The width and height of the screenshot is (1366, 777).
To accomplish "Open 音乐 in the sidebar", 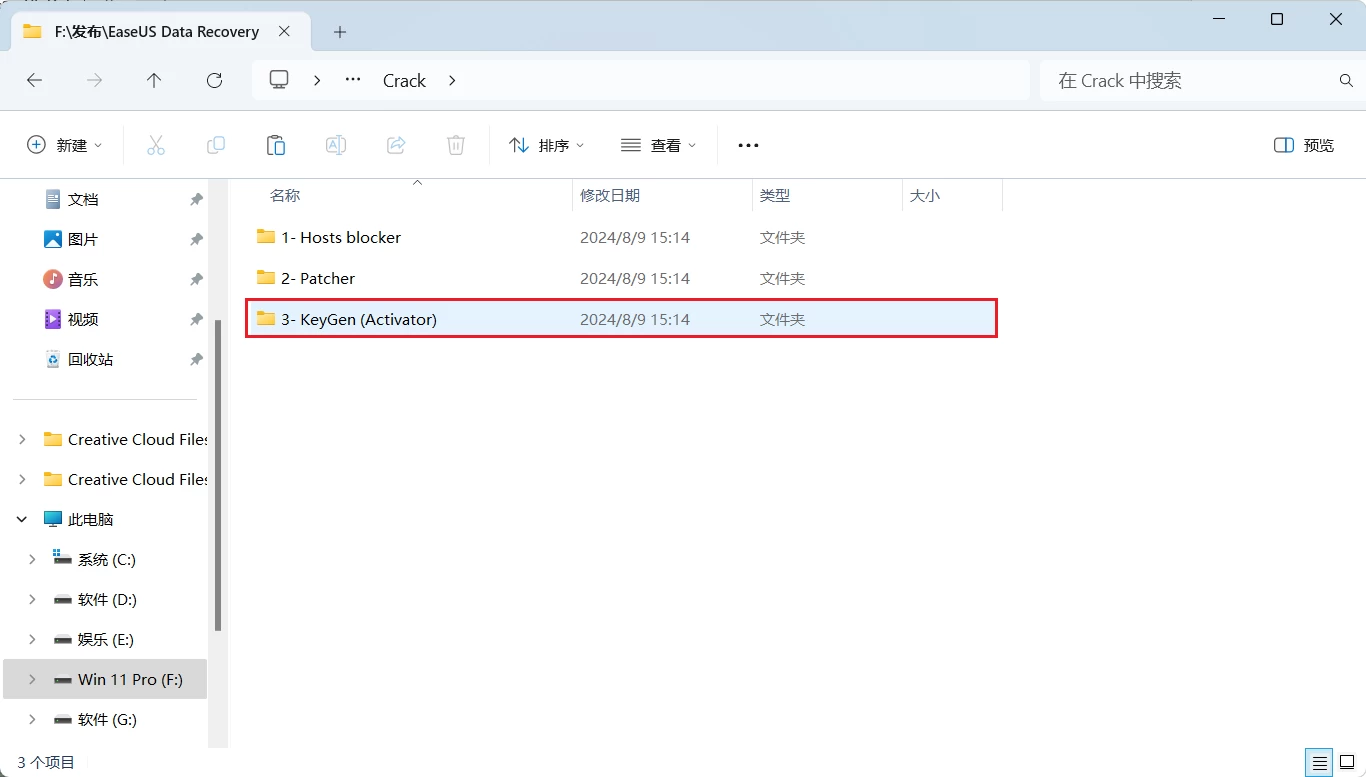I will [83, 279].
